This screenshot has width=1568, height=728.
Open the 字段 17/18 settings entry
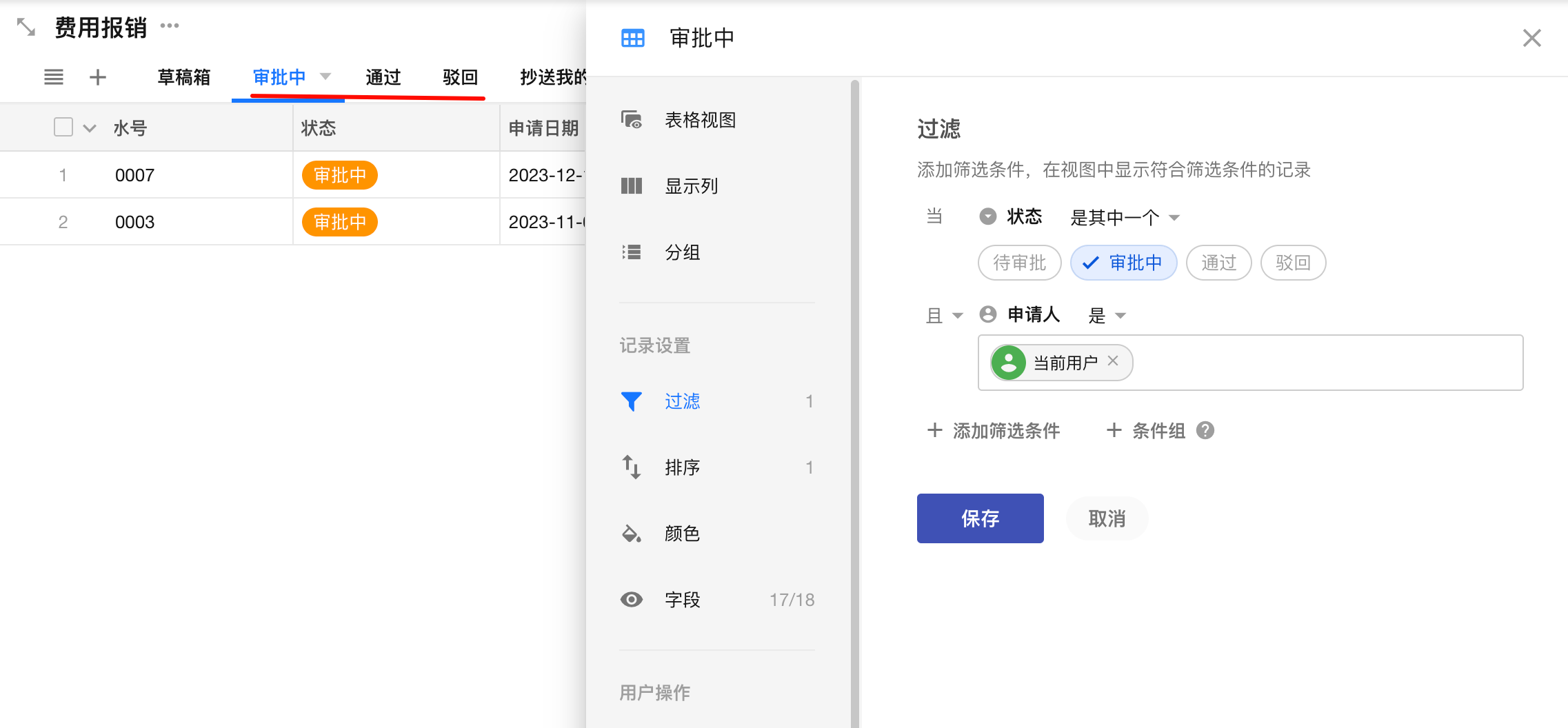coord(717,600)
